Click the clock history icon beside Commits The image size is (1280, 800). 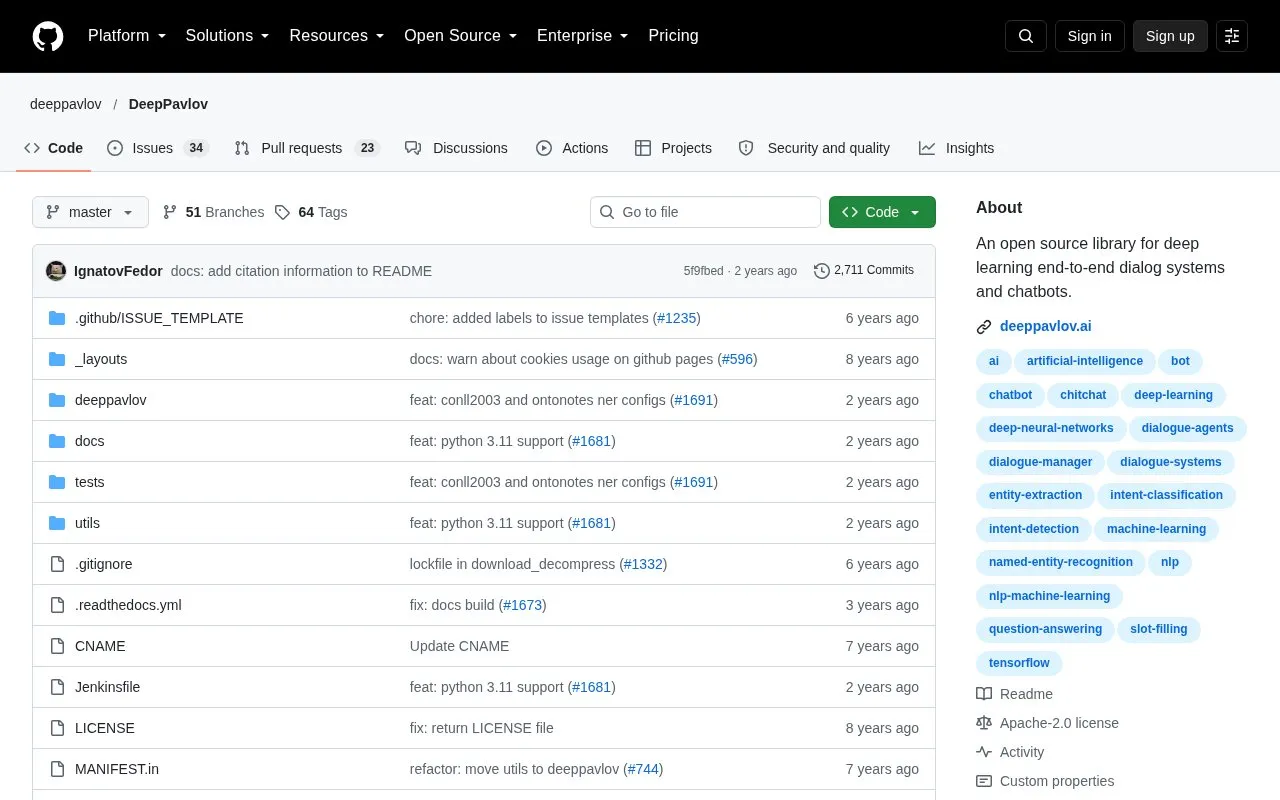pos(822,270)
